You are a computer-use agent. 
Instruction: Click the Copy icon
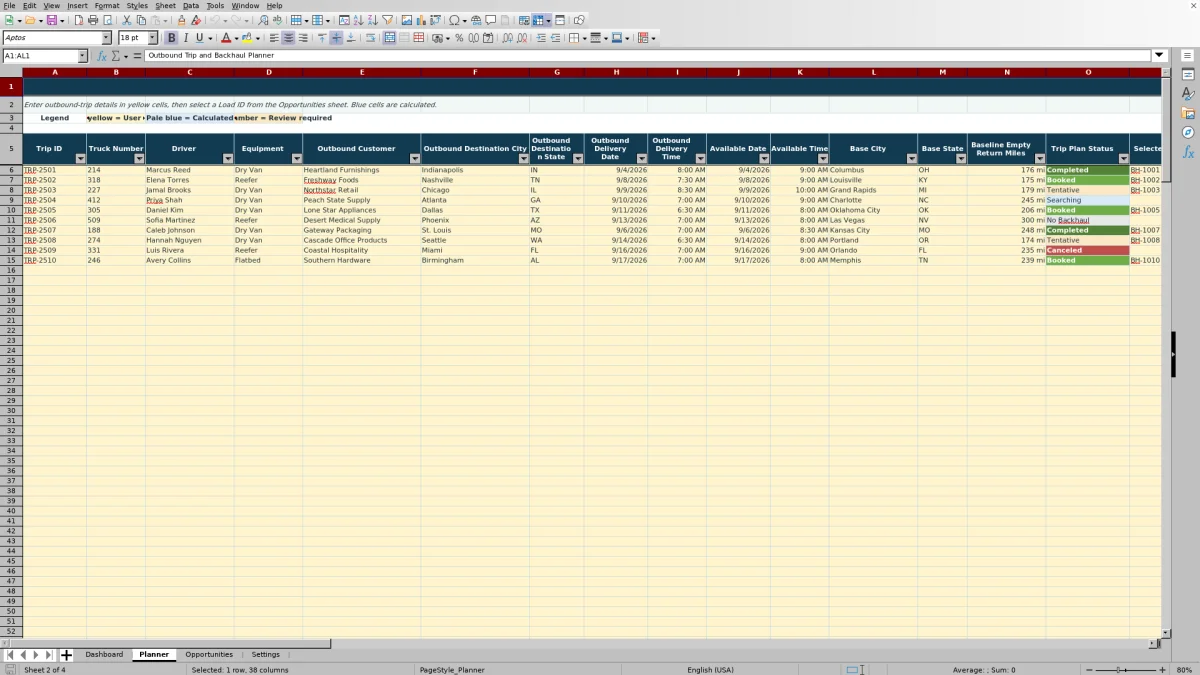tap(141, 20)
